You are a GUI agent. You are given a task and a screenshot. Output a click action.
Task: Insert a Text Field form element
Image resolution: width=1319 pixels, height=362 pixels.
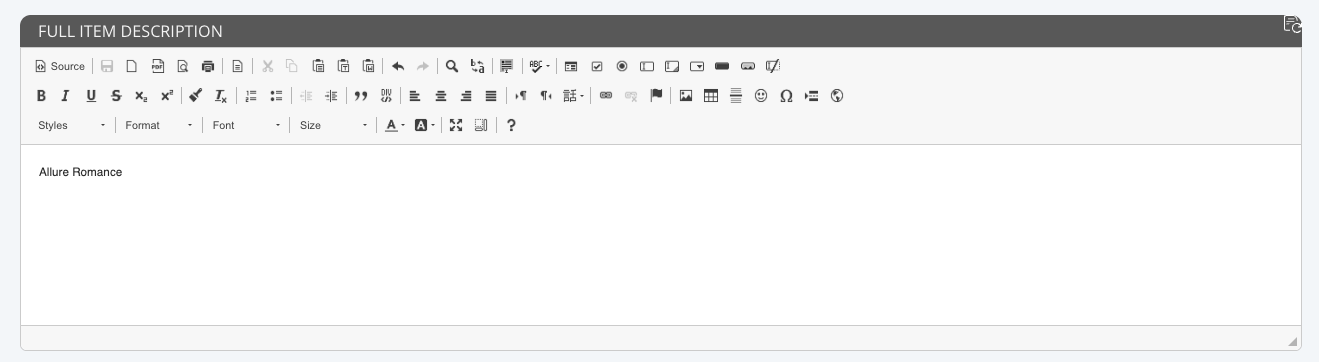pyautogui.click(x=647, y=66)
